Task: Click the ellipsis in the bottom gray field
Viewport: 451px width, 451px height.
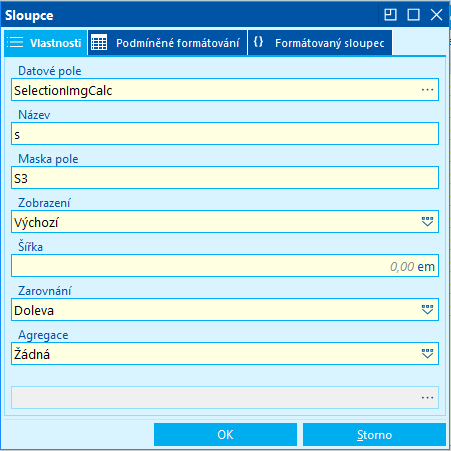Action: (x=427, y=397)
